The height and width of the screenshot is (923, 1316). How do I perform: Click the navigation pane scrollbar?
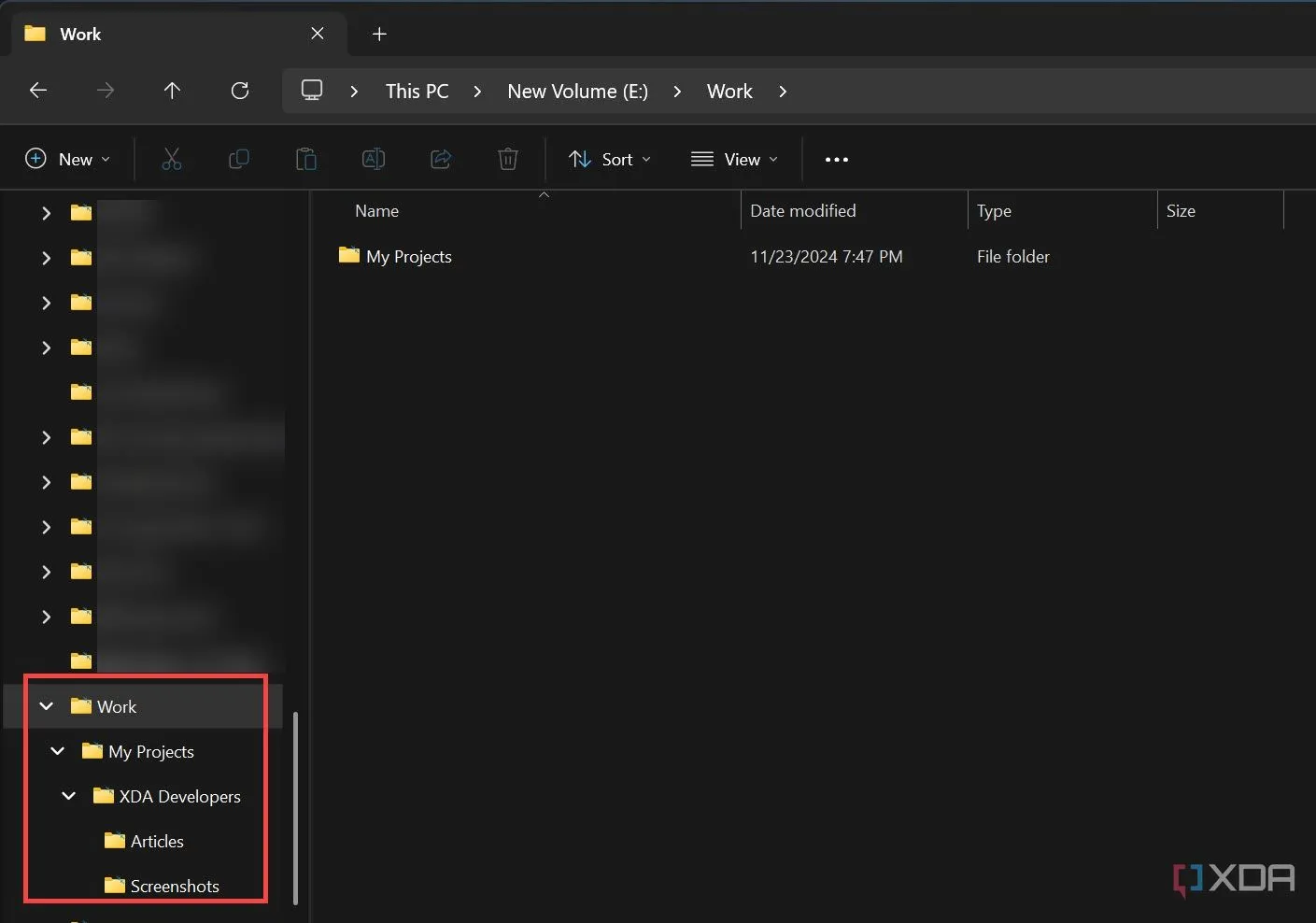[x=295, y=808]
